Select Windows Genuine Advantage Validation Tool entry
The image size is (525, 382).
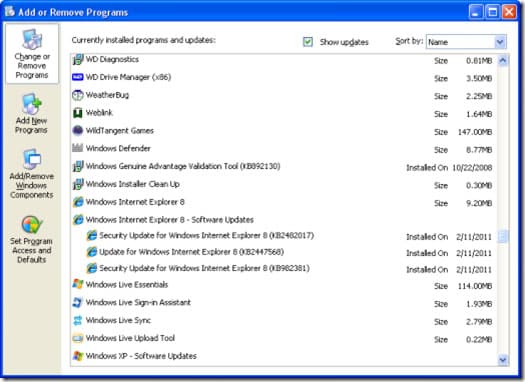[183, 166]
